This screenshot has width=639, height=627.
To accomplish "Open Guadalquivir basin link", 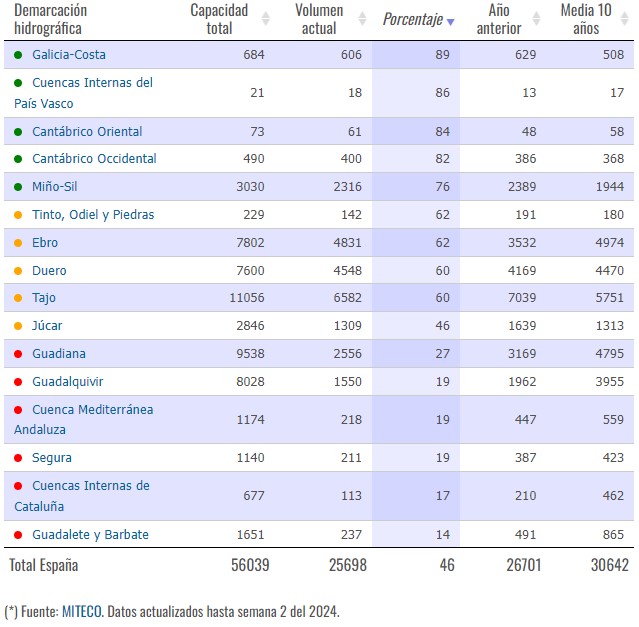I will (68, 382).
